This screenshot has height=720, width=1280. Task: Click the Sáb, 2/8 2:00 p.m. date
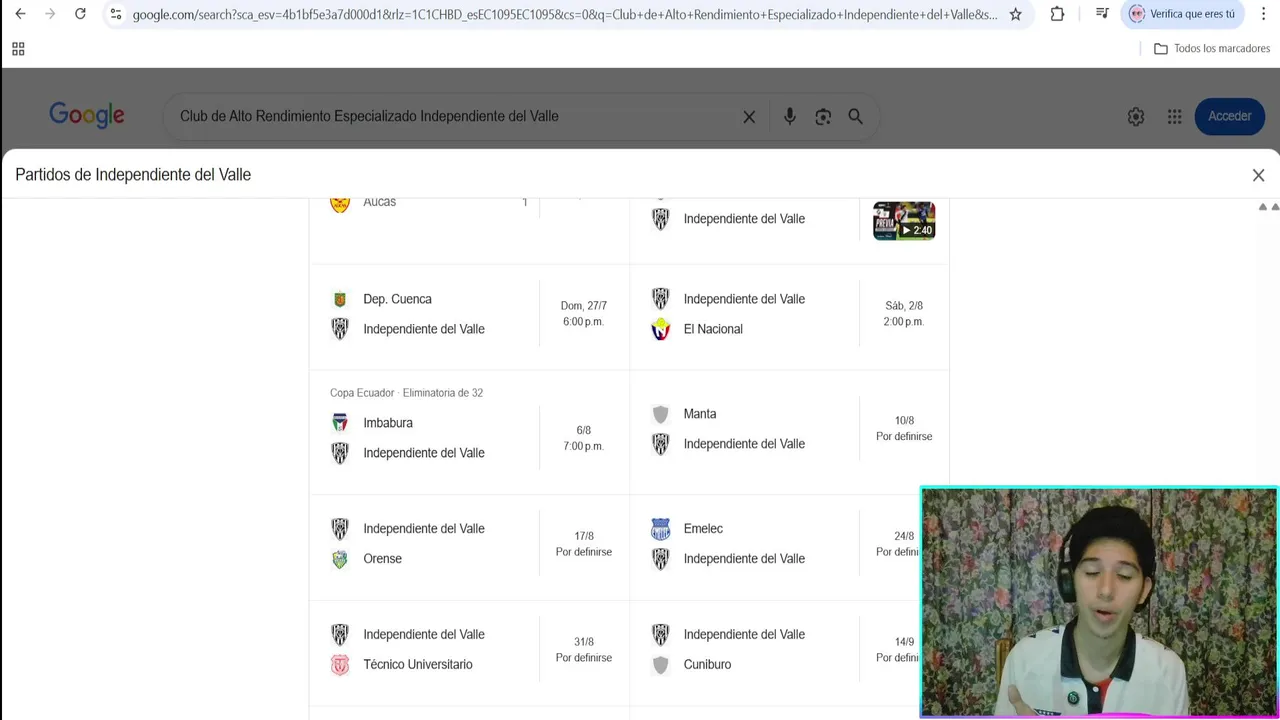pyautogui.click(x=904, y=314)
